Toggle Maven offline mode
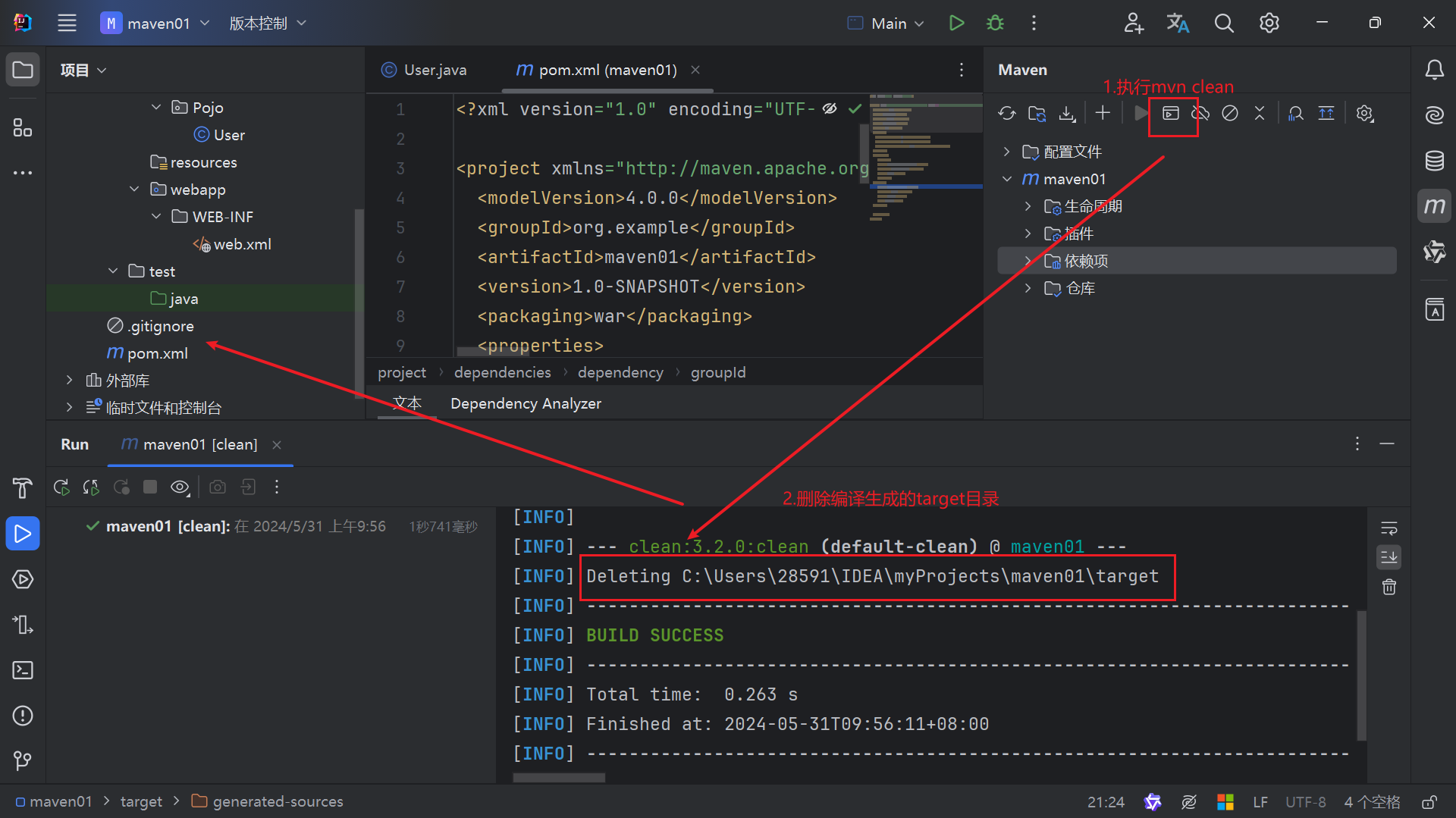 (x=1200, y=113)
